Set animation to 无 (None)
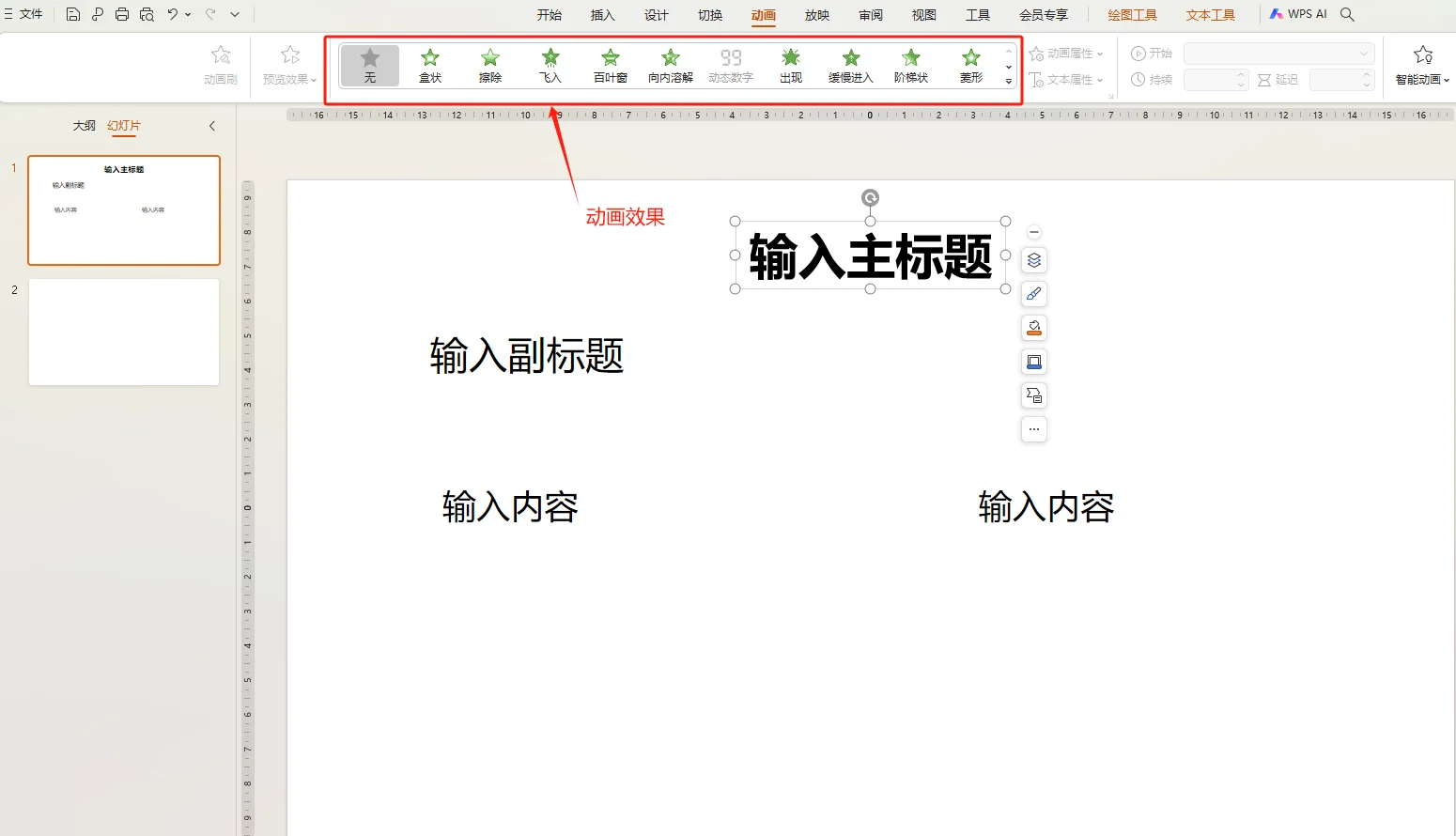Screen dimensions: 1456x836 pyautogui.click(x=369, y=64)
